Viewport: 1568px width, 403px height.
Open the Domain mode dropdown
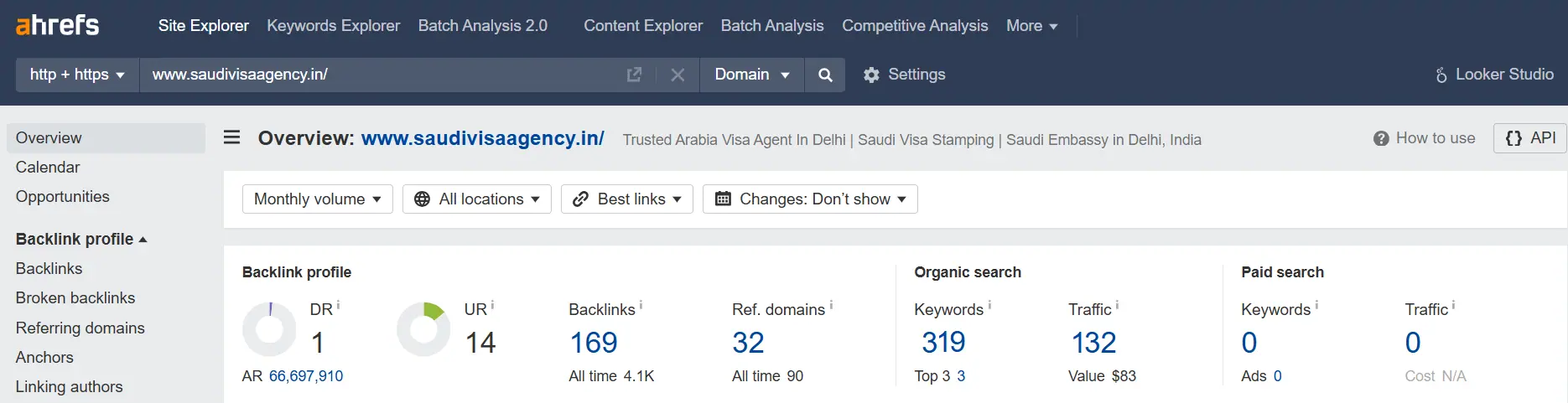coord(752,75)
